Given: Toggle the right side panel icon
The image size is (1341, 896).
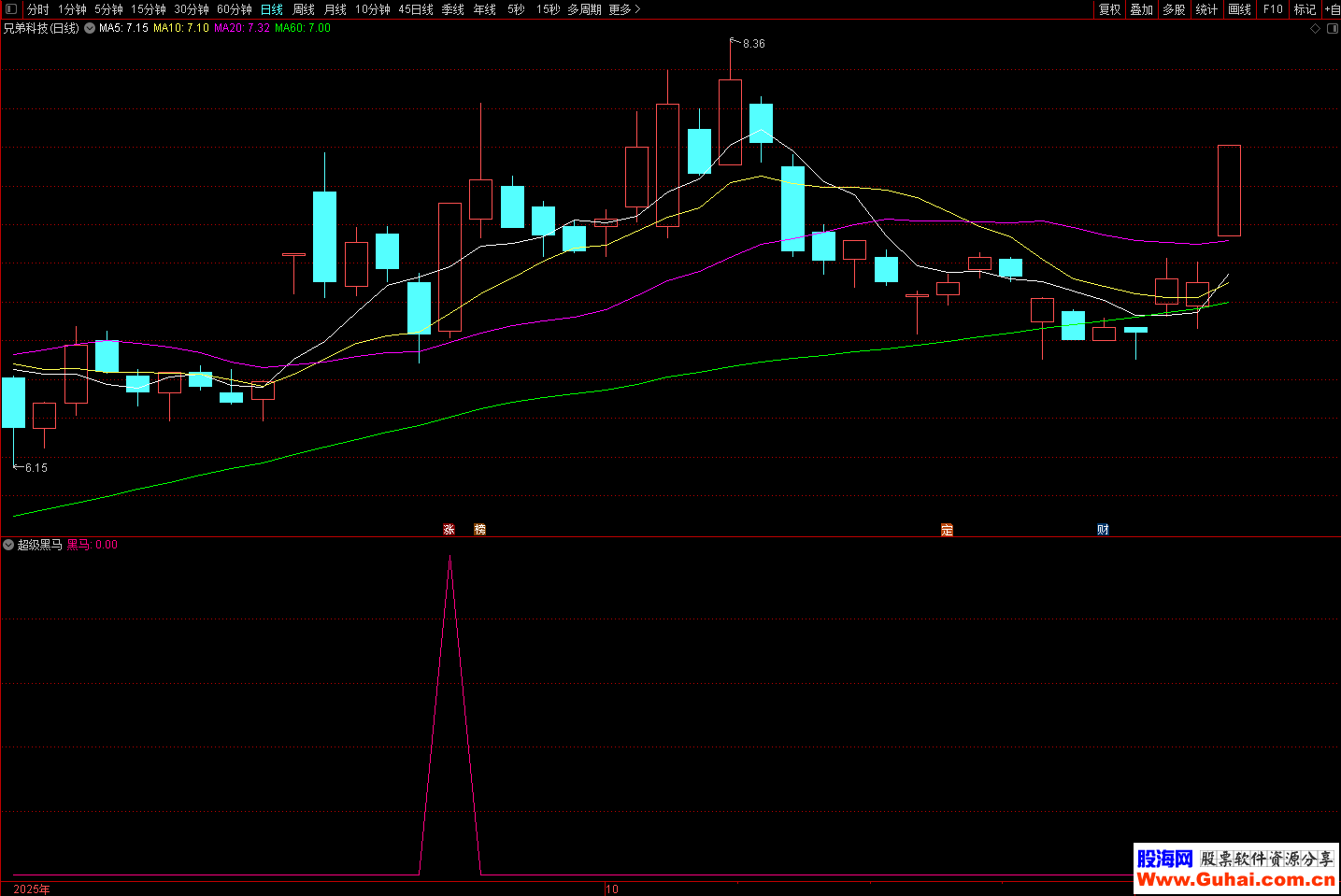Looking at the screenshot, I should pos(1332,29).
